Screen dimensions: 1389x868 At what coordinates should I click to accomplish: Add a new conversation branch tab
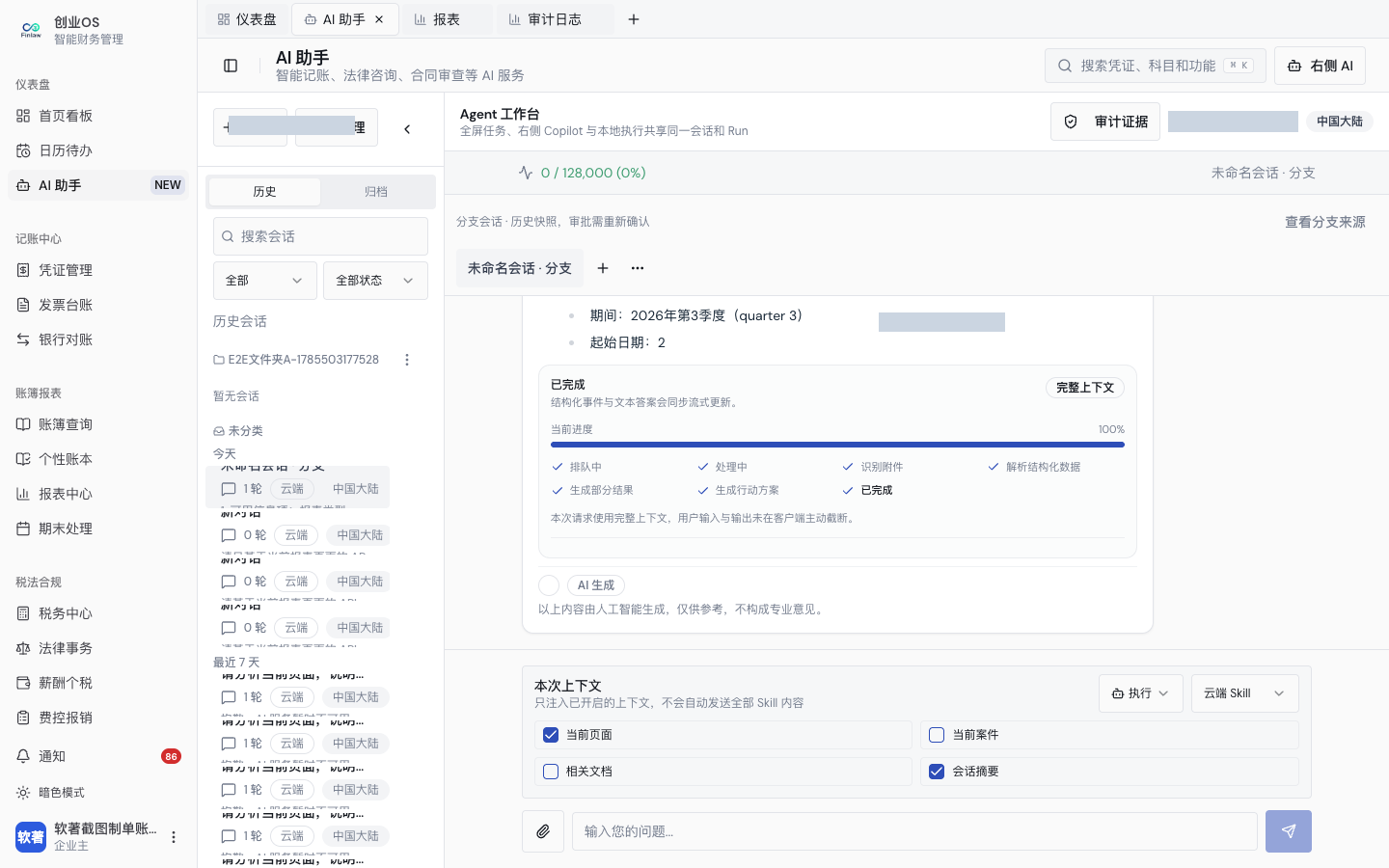tap(603, 268)
